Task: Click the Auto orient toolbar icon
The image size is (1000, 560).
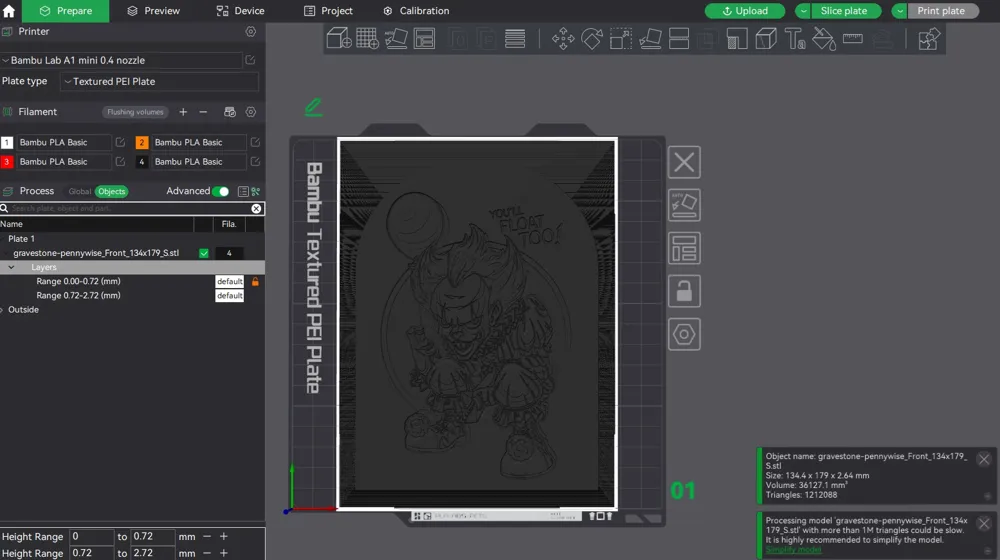Action: pos(396,38)
